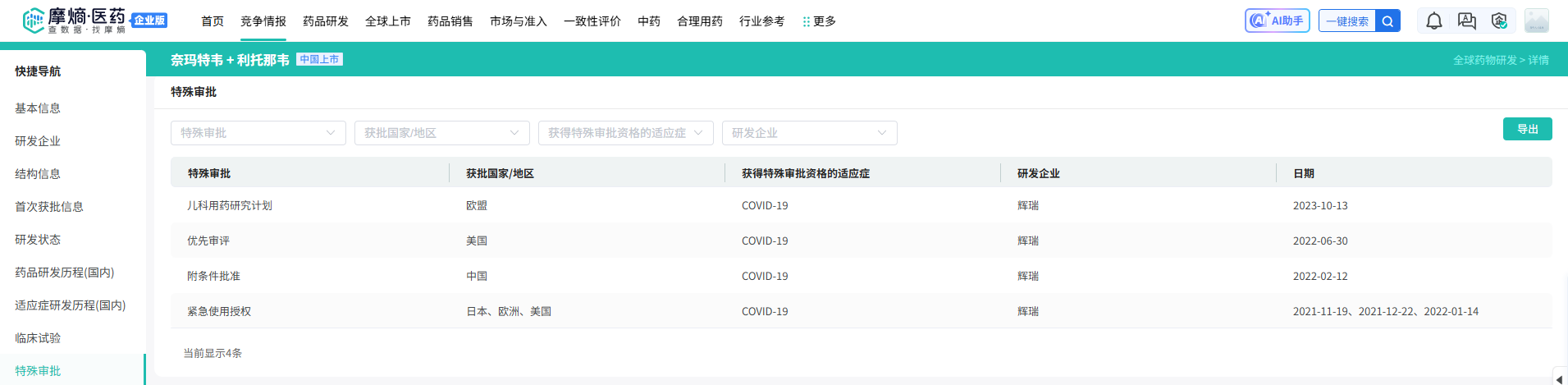Go to the 全球上市 menu
Image resolution: width=1568 pixels, height=385 pixels.
point(388,21)
